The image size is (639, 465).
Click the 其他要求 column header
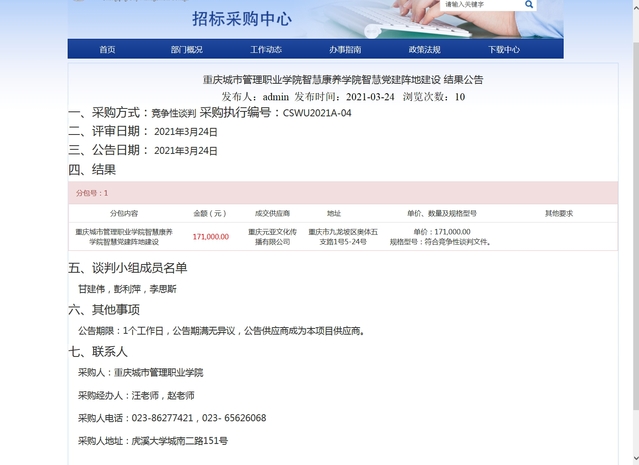(x=559, y=213)
